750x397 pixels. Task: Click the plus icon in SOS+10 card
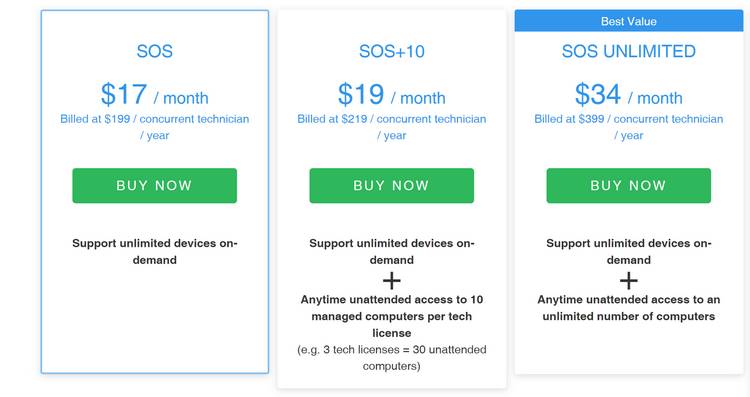[392, 281]
